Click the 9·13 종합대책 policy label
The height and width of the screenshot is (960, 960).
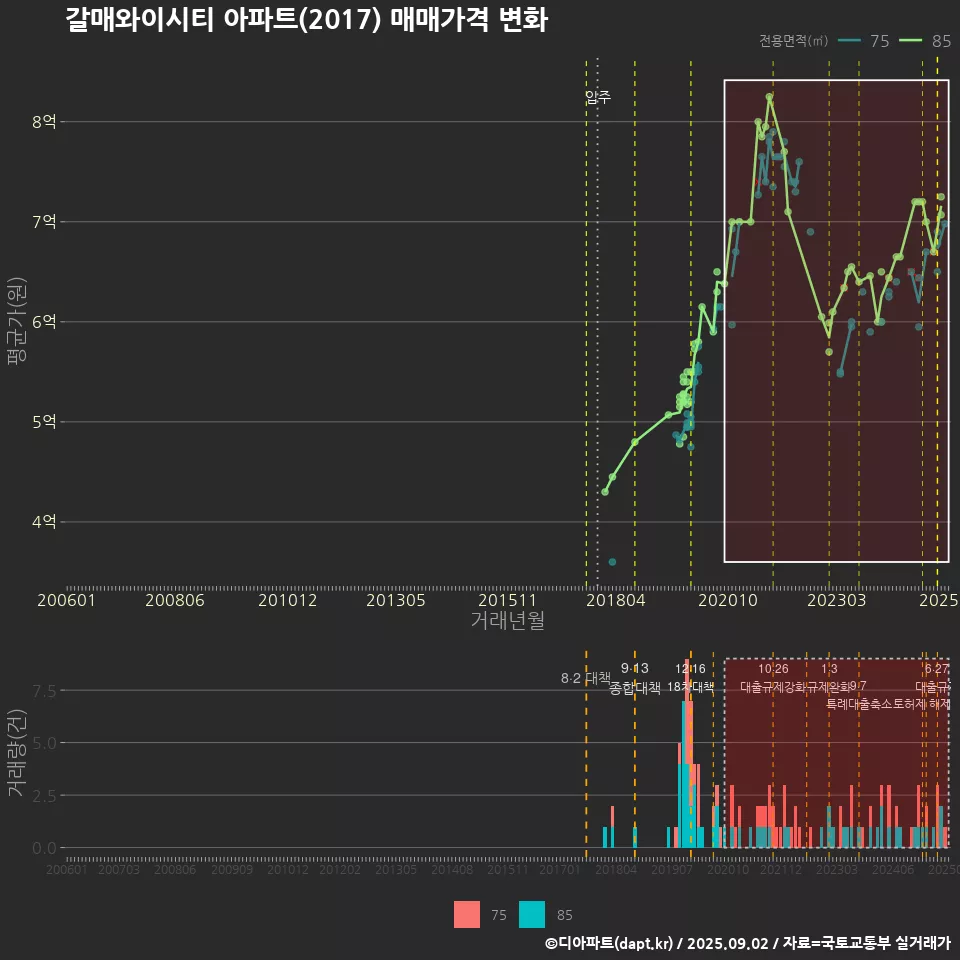click(x=635, y=678)
